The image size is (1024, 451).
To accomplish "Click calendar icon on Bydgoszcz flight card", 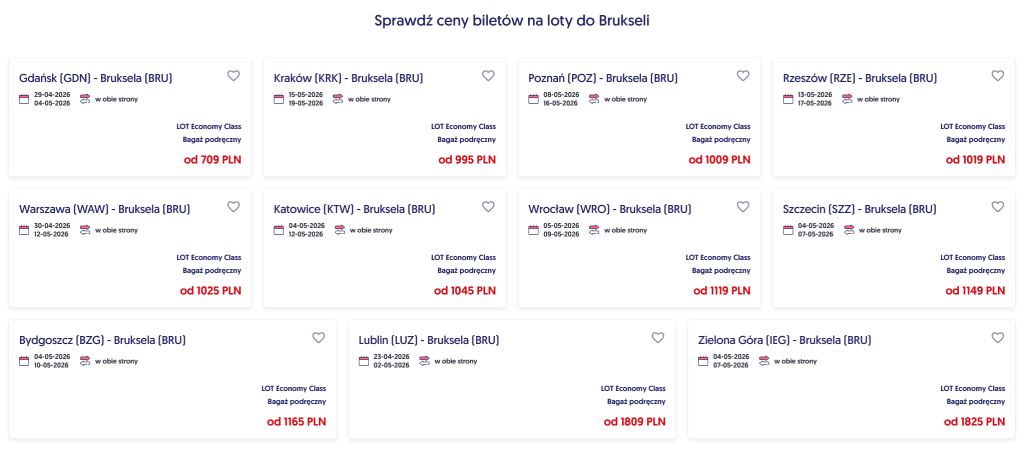I will point(24,361).
